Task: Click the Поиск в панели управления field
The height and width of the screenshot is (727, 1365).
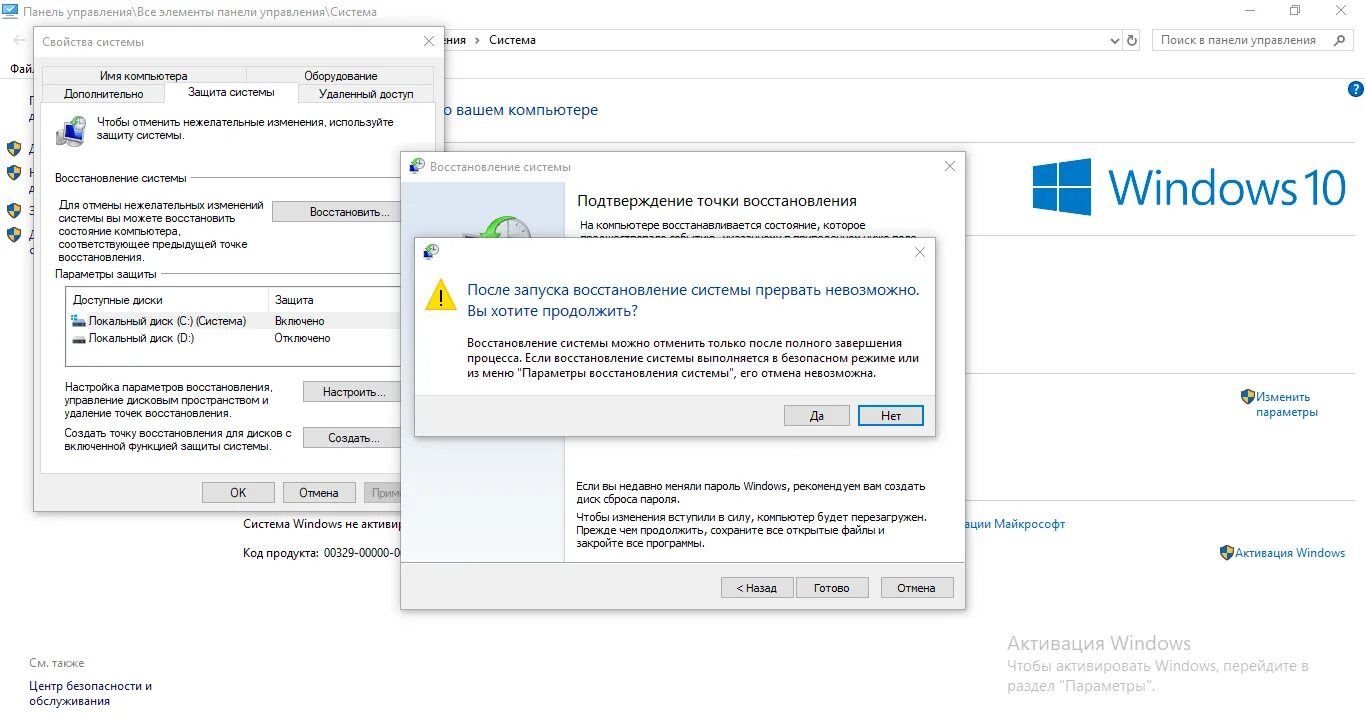Action: (1253, 40)
